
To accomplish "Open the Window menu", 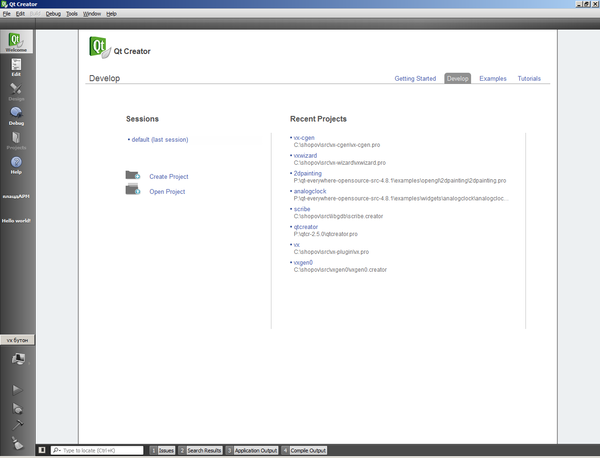I will point(92,14).
